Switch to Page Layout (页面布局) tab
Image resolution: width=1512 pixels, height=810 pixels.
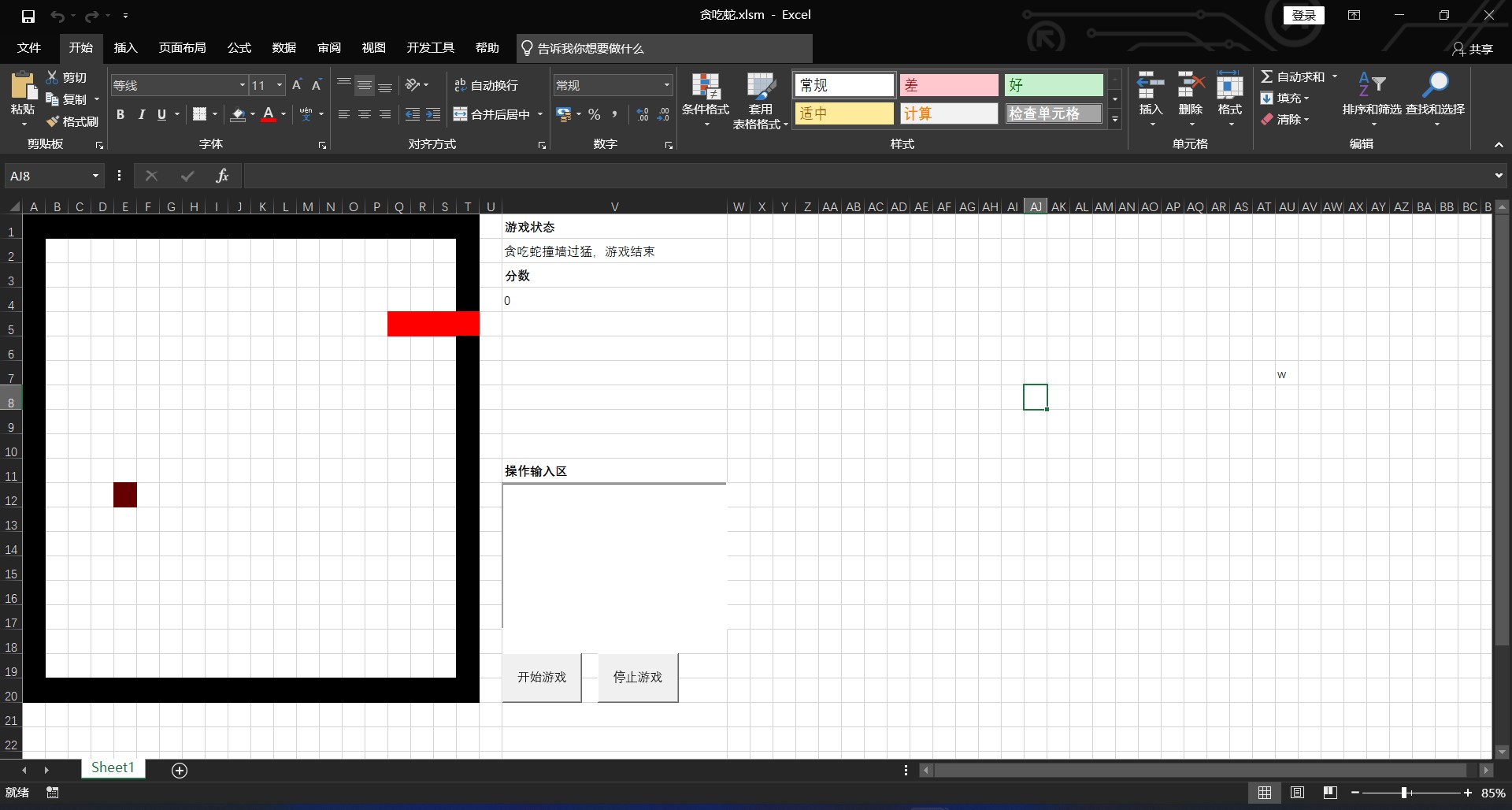[x=183, y=48]
